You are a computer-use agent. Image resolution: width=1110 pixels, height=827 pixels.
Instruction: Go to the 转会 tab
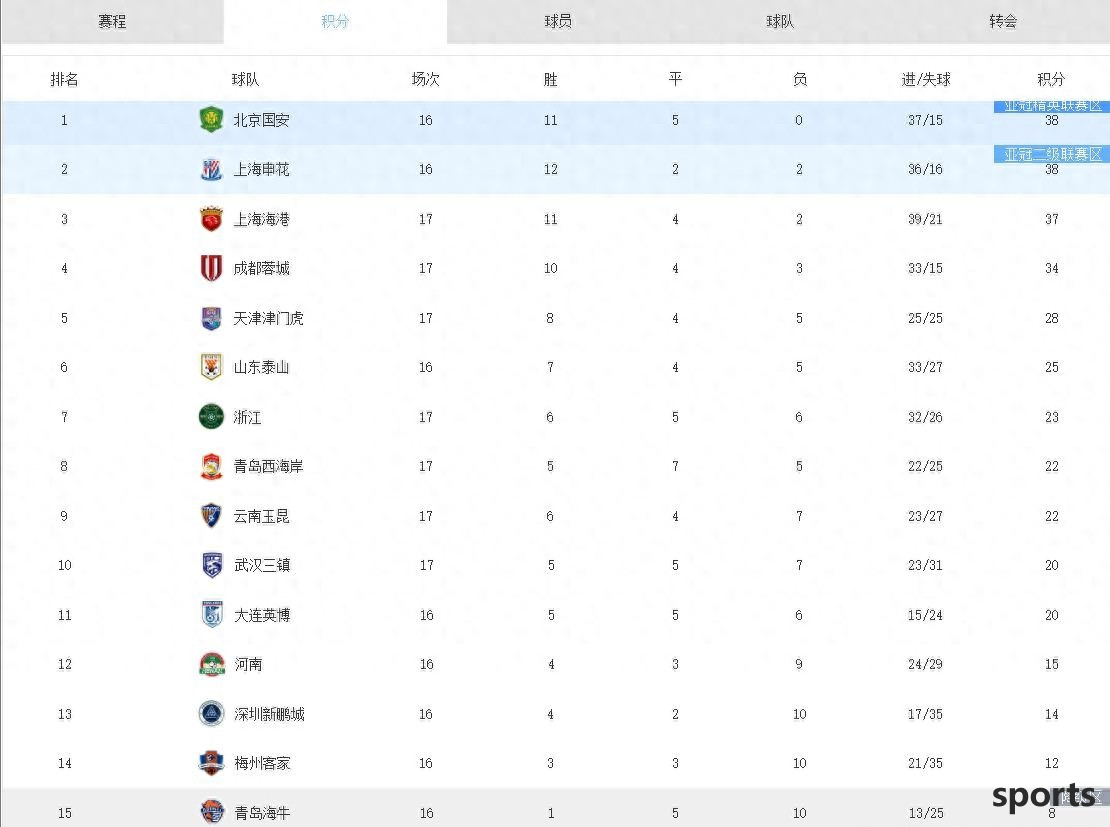1002,21
